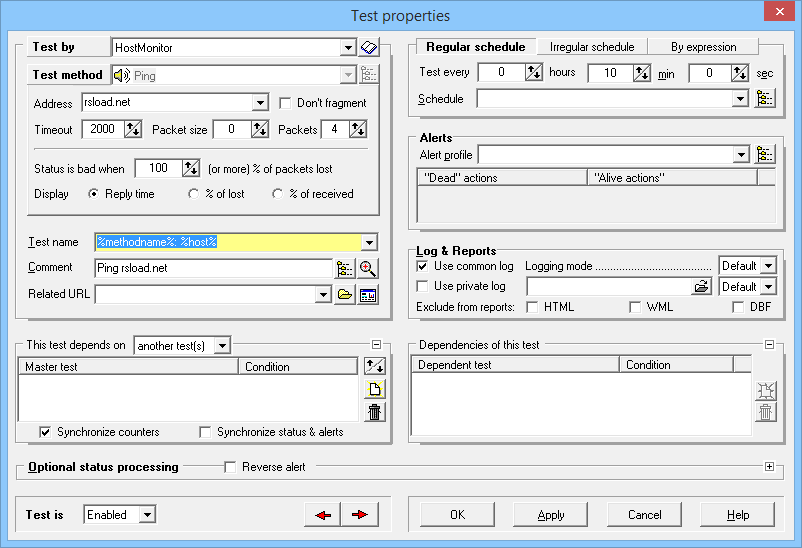This screenshot has height=548, width=802.
Task: Expand Optional status processing section
Action: (769, 466)
